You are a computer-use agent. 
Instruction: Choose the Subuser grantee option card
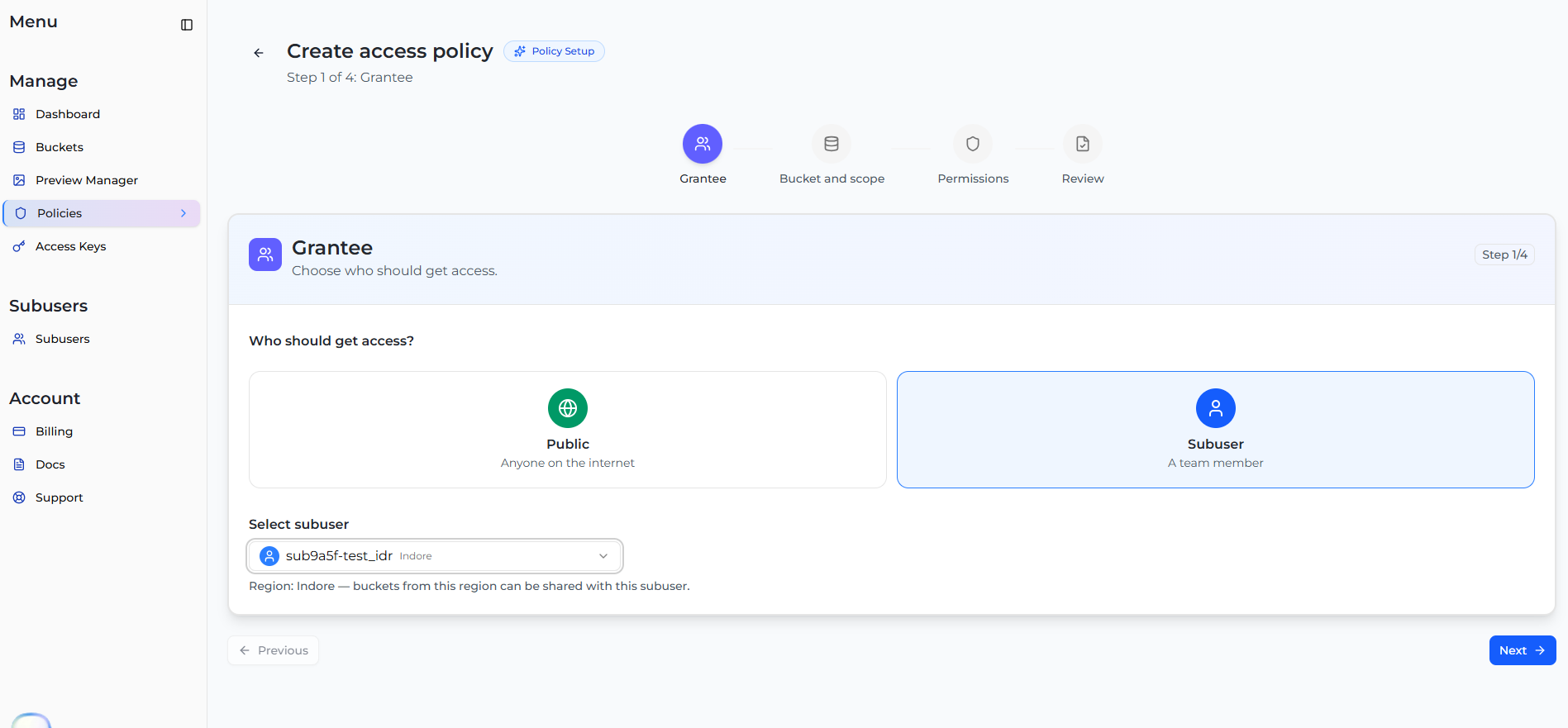(1216, 430)
